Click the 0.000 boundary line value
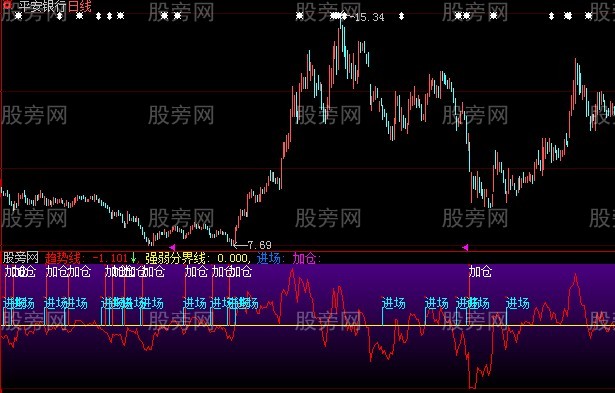This screenshot has height=393, width=615. pyautogui.click(x=233, y=258)
